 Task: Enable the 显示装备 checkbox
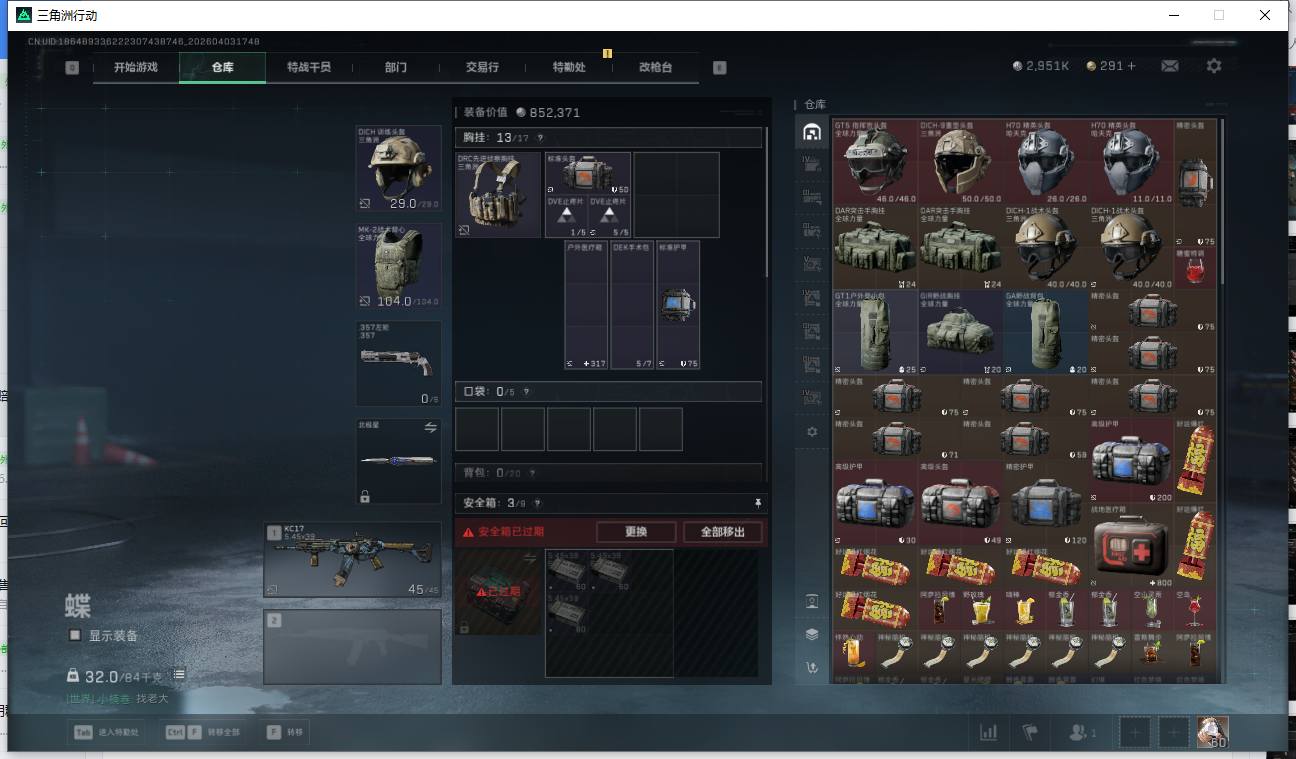74,635
